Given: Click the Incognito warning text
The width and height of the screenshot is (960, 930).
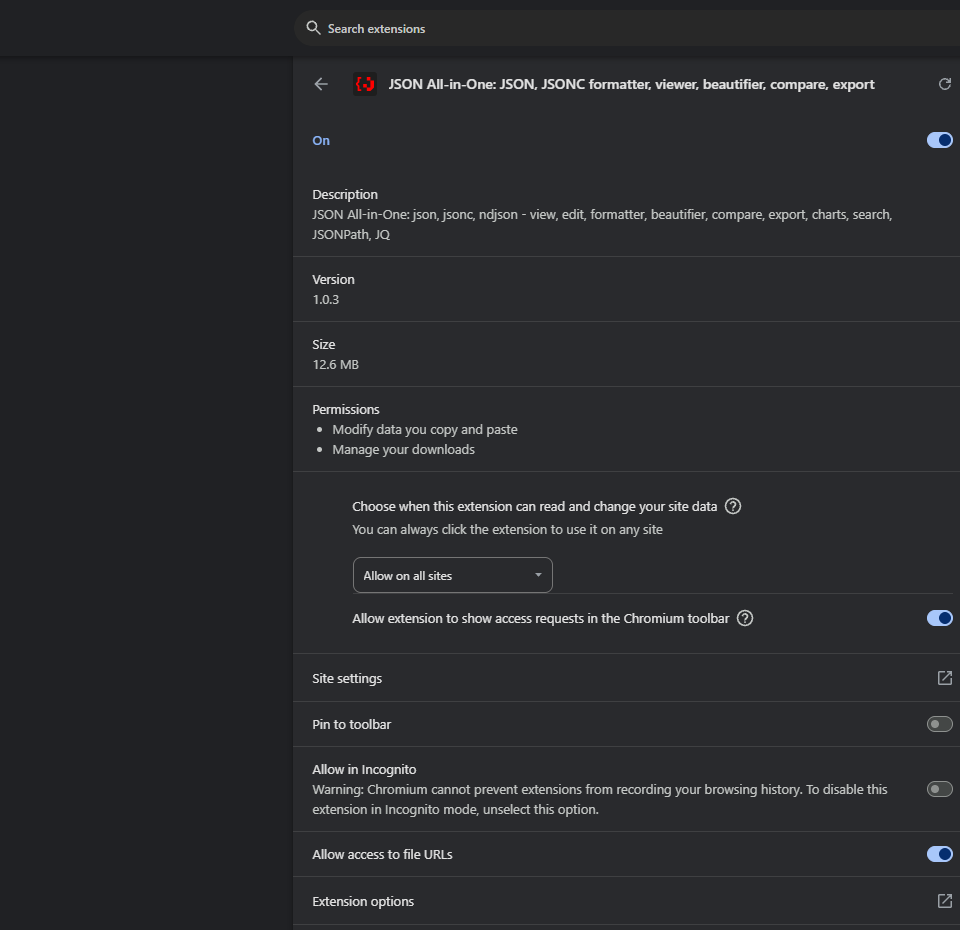Looking at the screenshot, I should point(600,800).
